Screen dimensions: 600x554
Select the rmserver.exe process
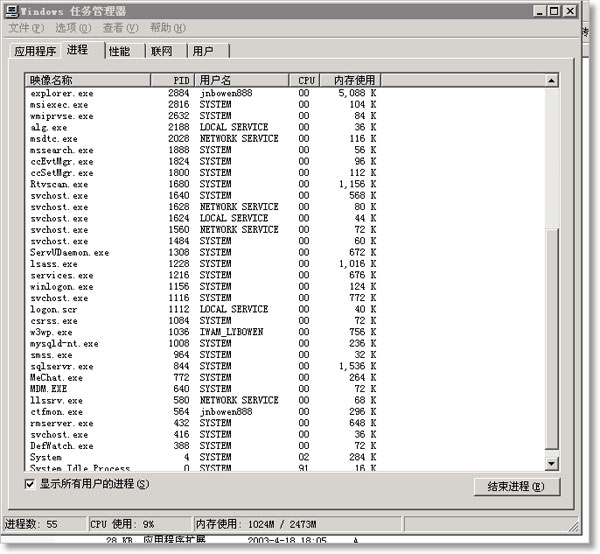(203, 423)
